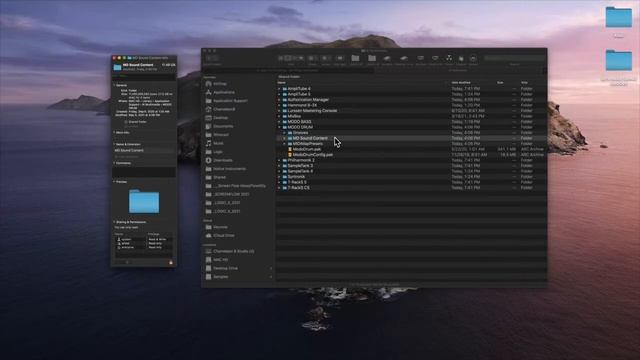Select the top desktop folder icon
The height and width of the screenshot is (360, 640).
point(619,17)
